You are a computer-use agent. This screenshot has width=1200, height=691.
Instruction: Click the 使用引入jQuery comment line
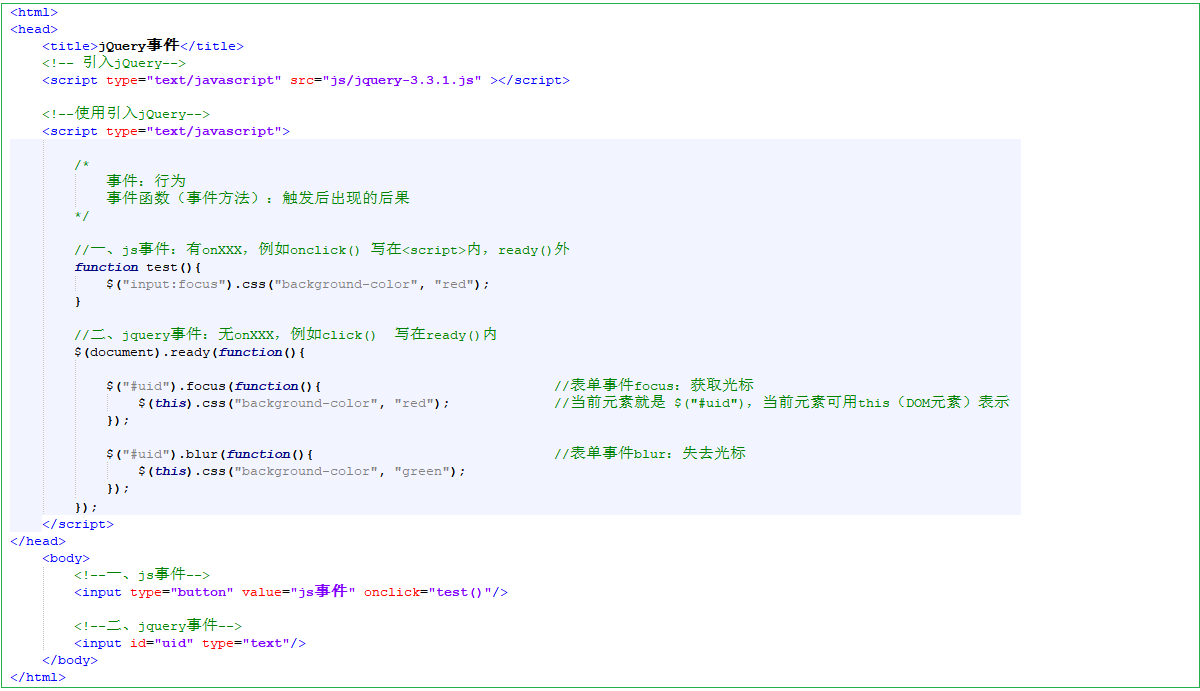coord(126,114)
